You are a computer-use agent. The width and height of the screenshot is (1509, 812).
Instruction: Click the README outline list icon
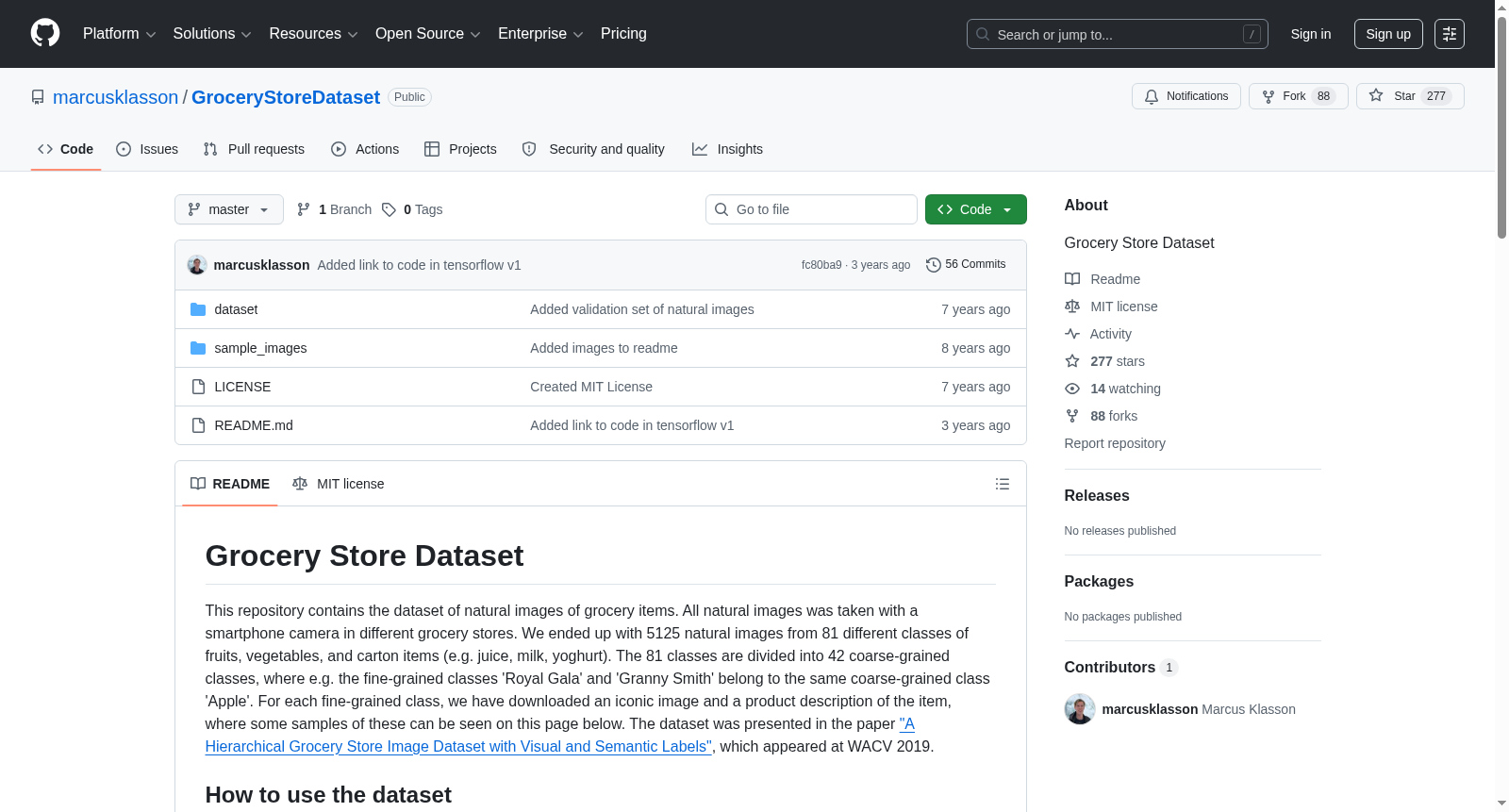(x=1003, y=484)
